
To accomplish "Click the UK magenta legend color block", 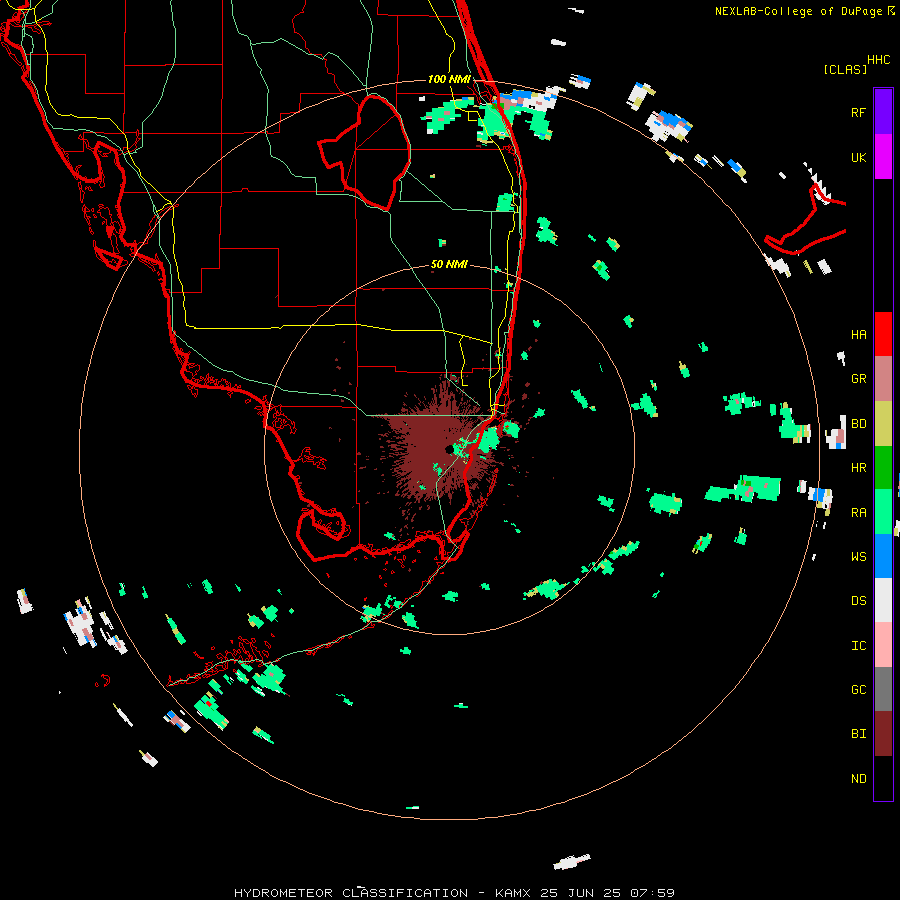I will [x=883, y=157].
